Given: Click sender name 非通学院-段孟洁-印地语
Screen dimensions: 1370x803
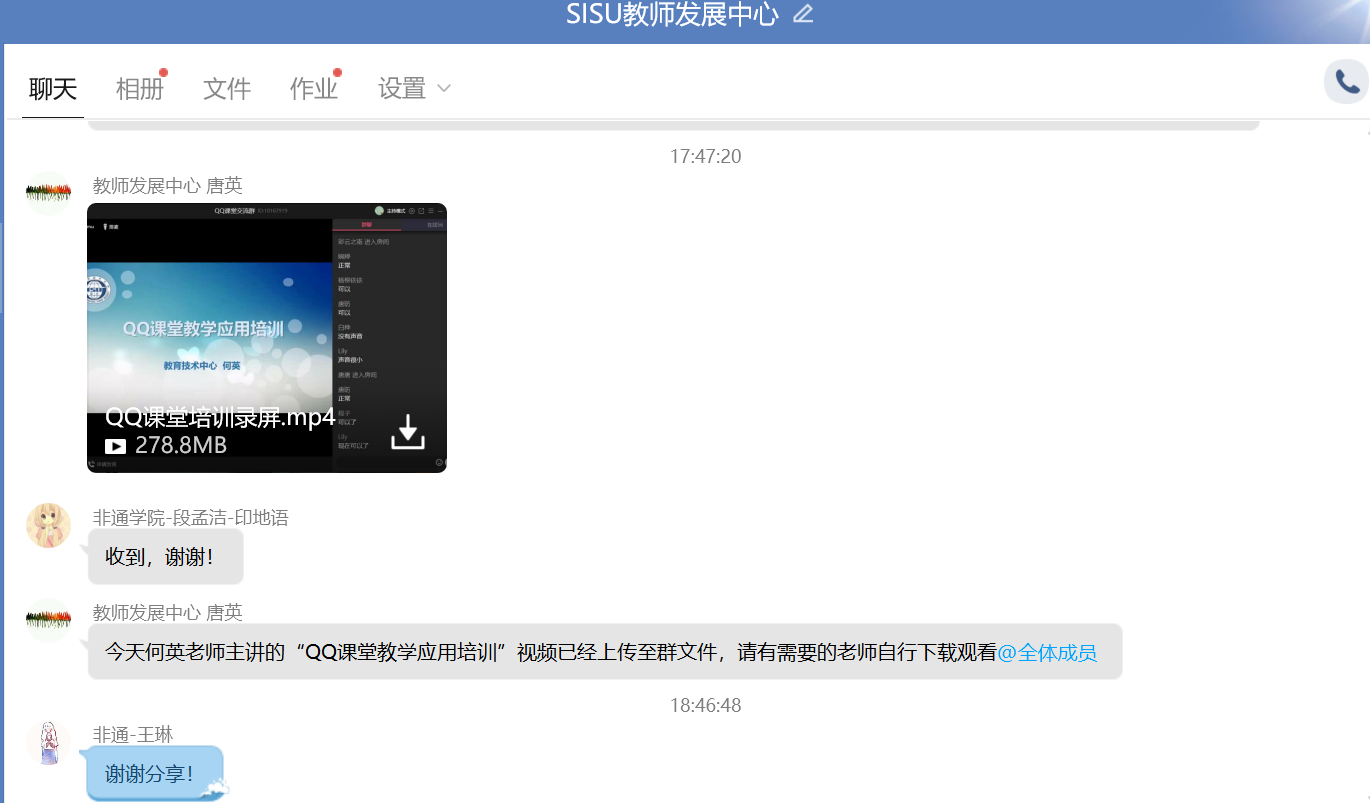Looking at the screenshot, I should coord(190,518).
